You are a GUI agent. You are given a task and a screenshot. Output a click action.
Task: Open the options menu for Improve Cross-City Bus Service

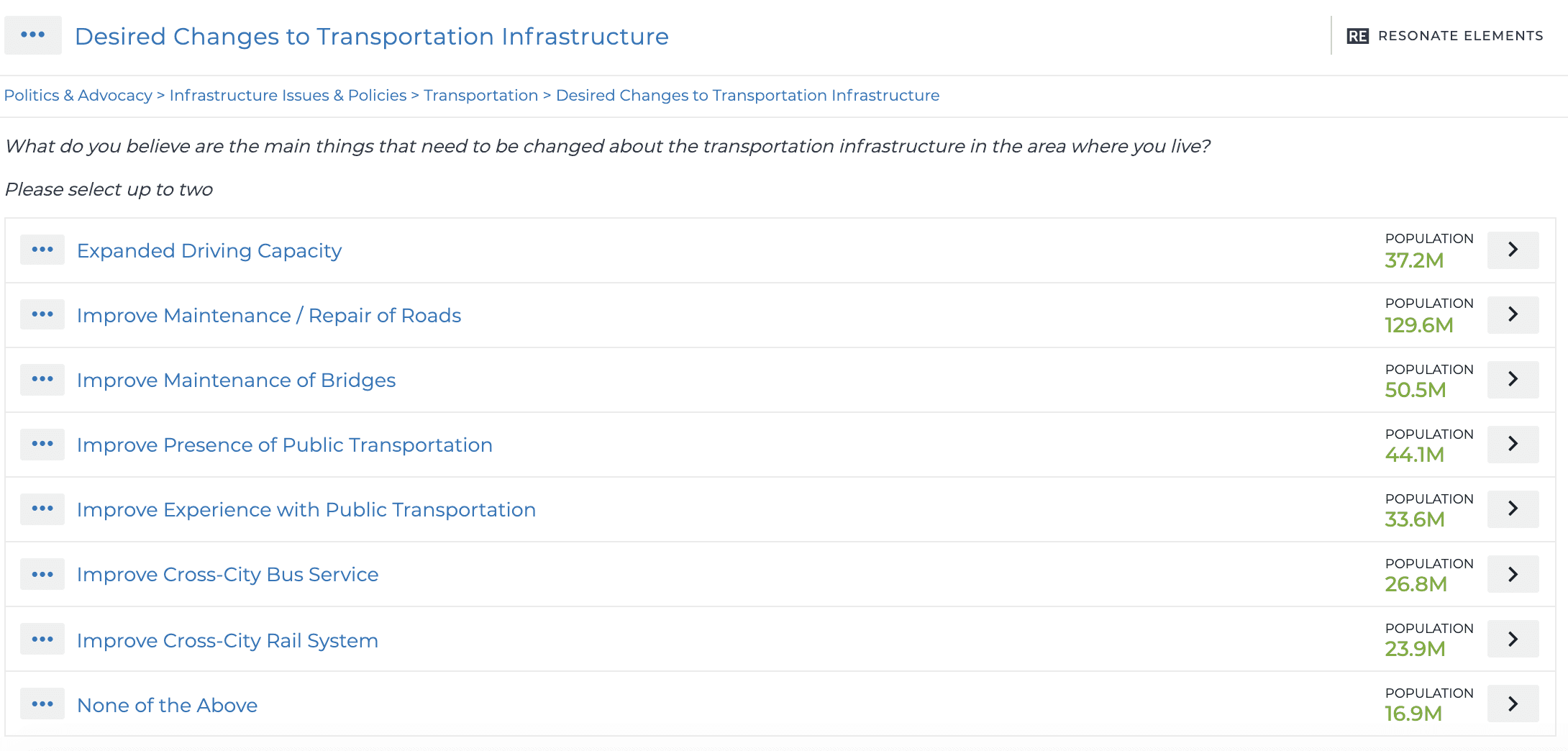pos(42,573)
